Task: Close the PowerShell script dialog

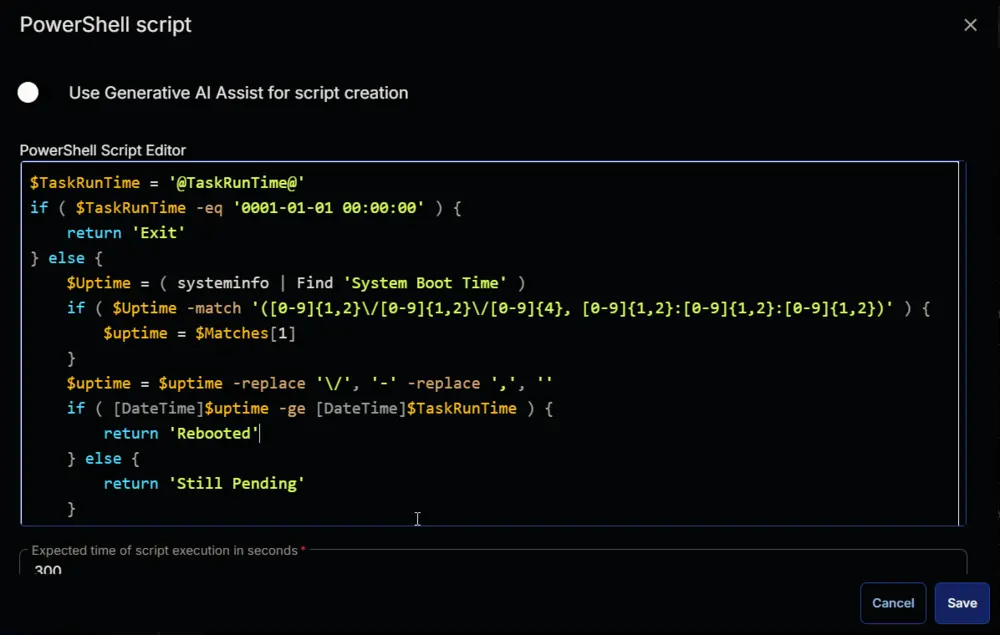Action: click(x=970, y=25)
